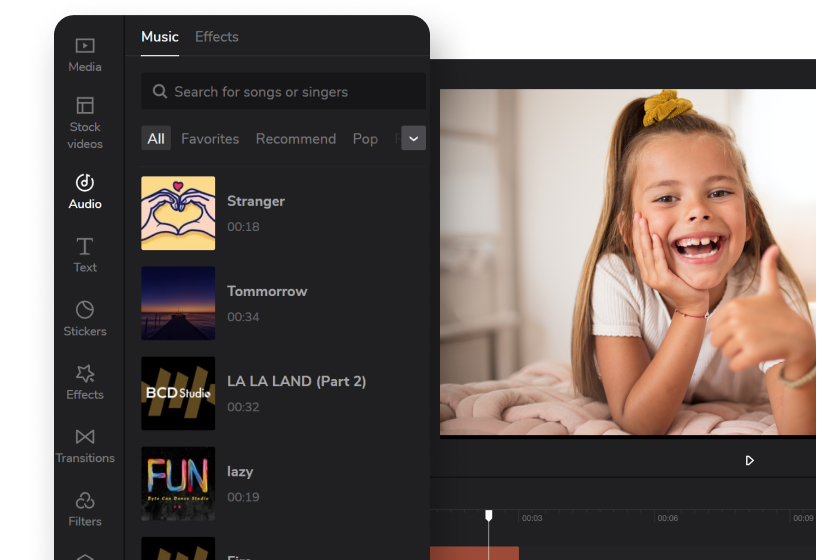The height and width of the screenshot is (560, 840).
Task: Select the Stranger song thumbnail
Action: (178, 213)
